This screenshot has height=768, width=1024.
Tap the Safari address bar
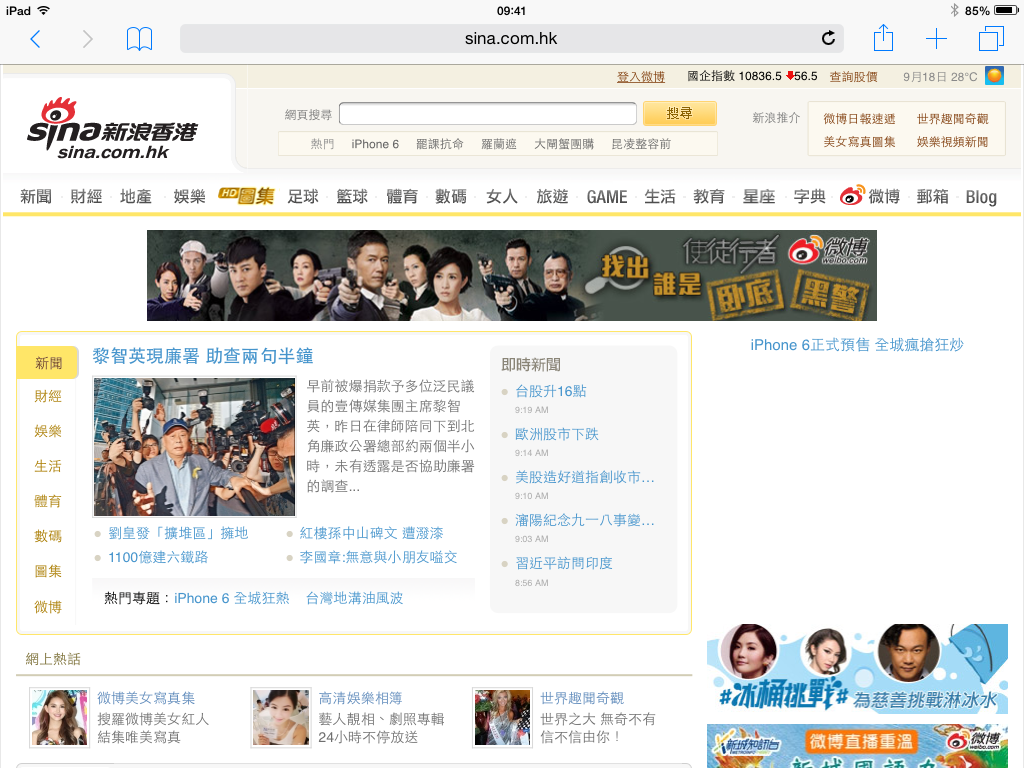[511, 39]
